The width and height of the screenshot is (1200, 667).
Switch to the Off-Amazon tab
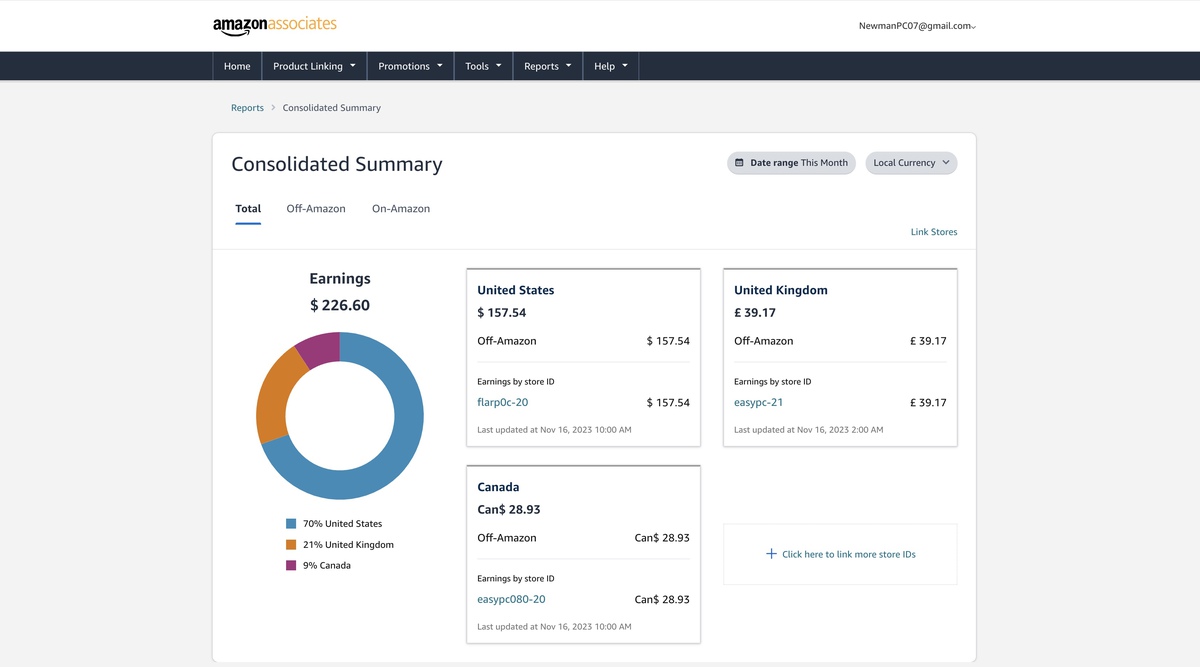coord(316,209)
